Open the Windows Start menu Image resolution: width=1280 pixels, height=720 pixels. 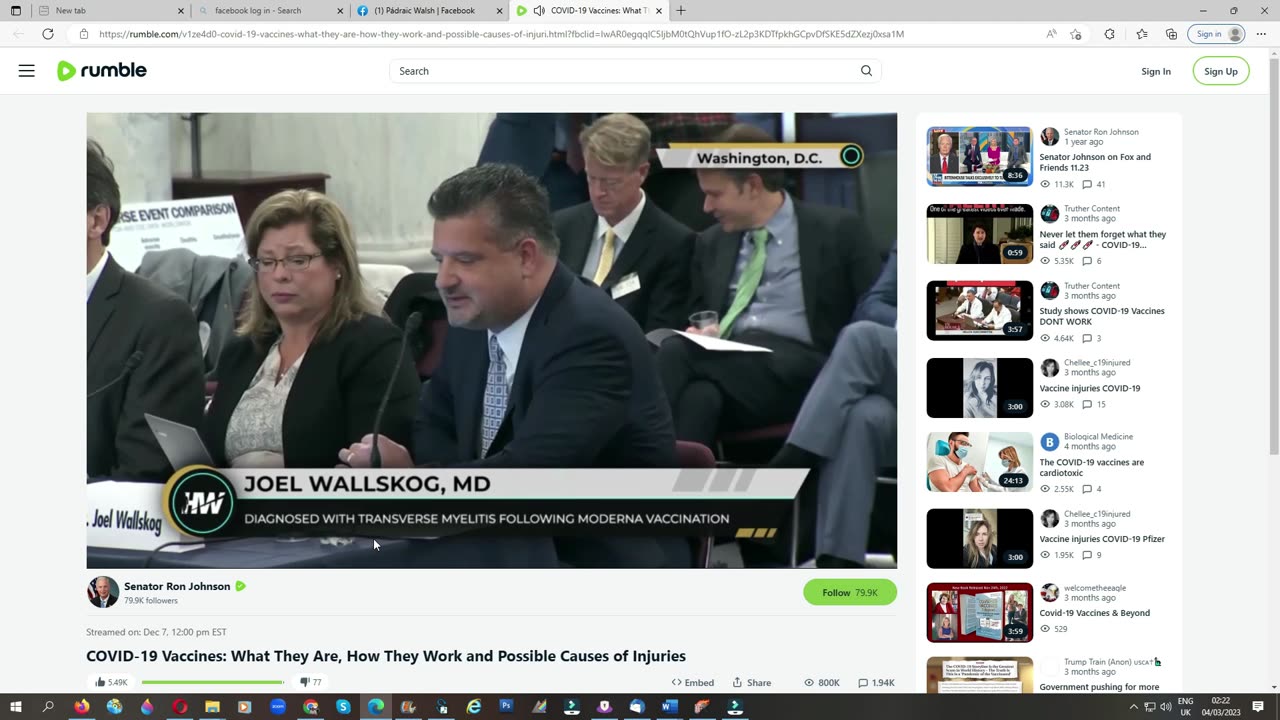15,707
